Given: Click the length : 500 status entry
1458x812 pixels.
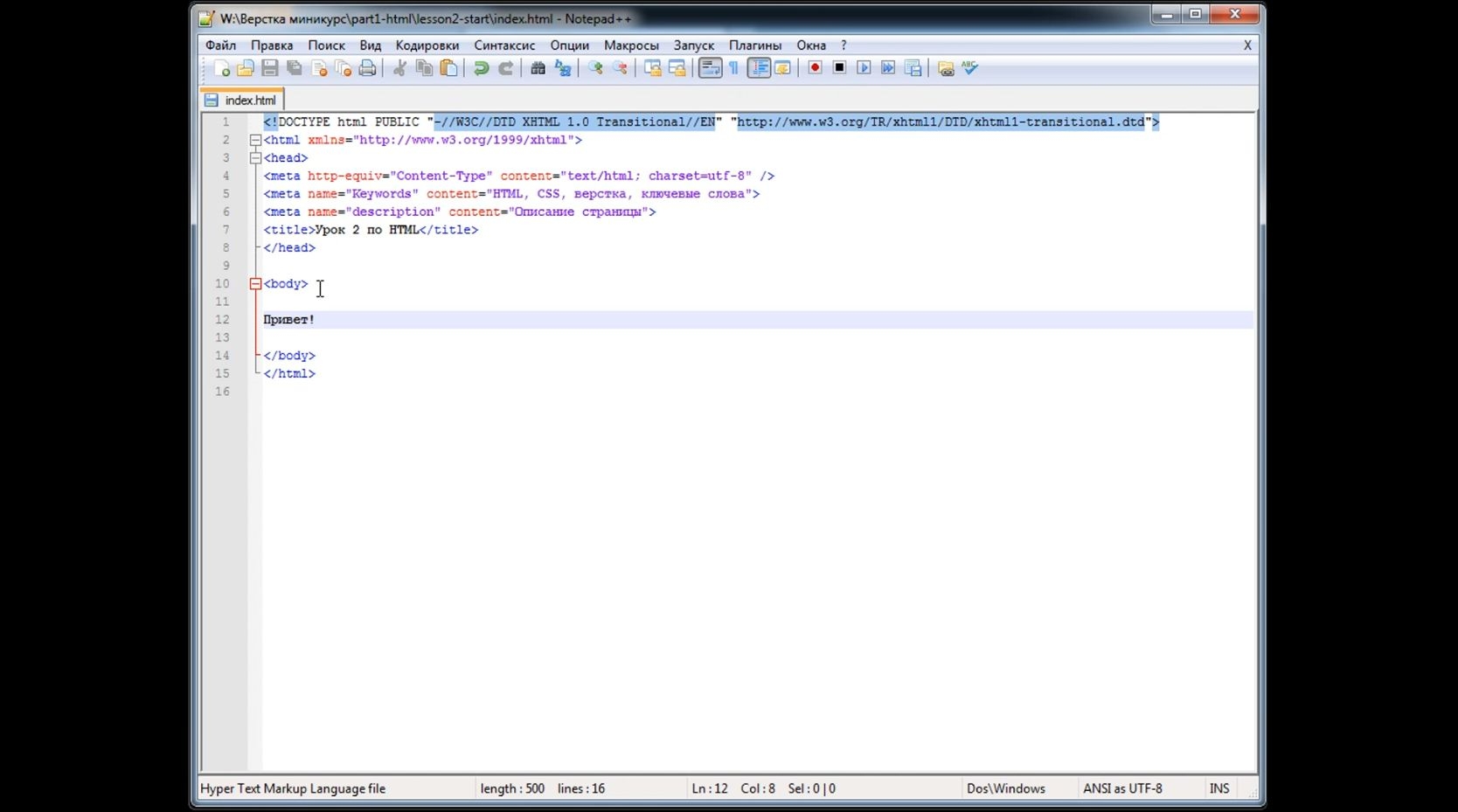Looking at the screenshot, I should pos(512,788).
